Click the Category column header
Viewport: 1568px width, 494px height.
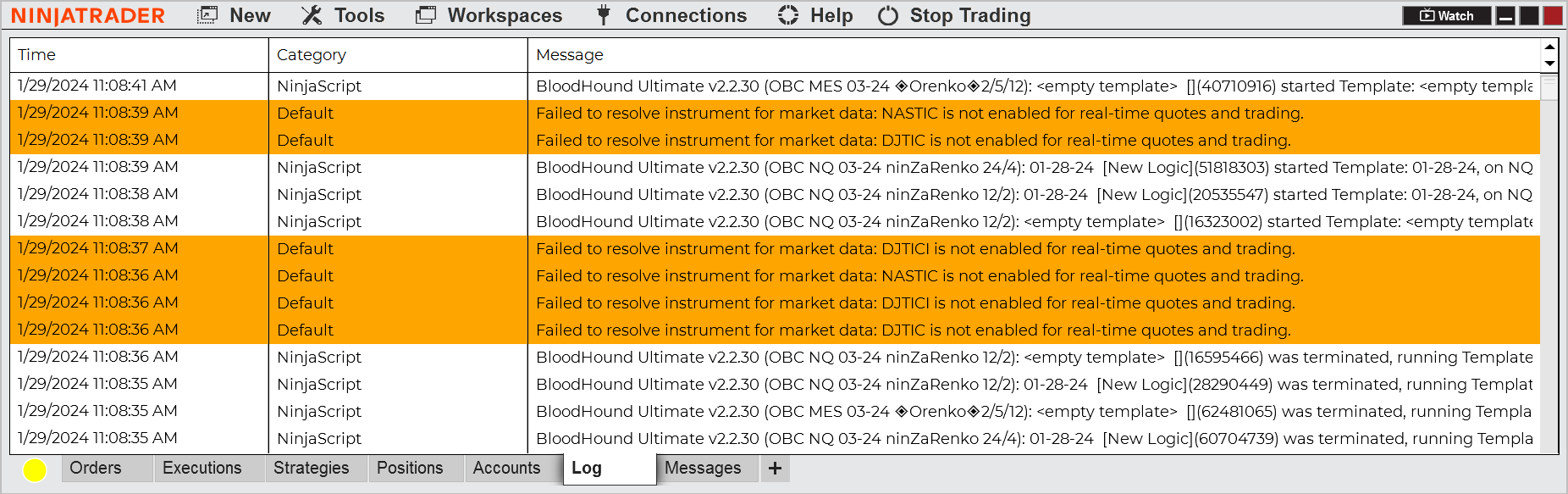312,55
